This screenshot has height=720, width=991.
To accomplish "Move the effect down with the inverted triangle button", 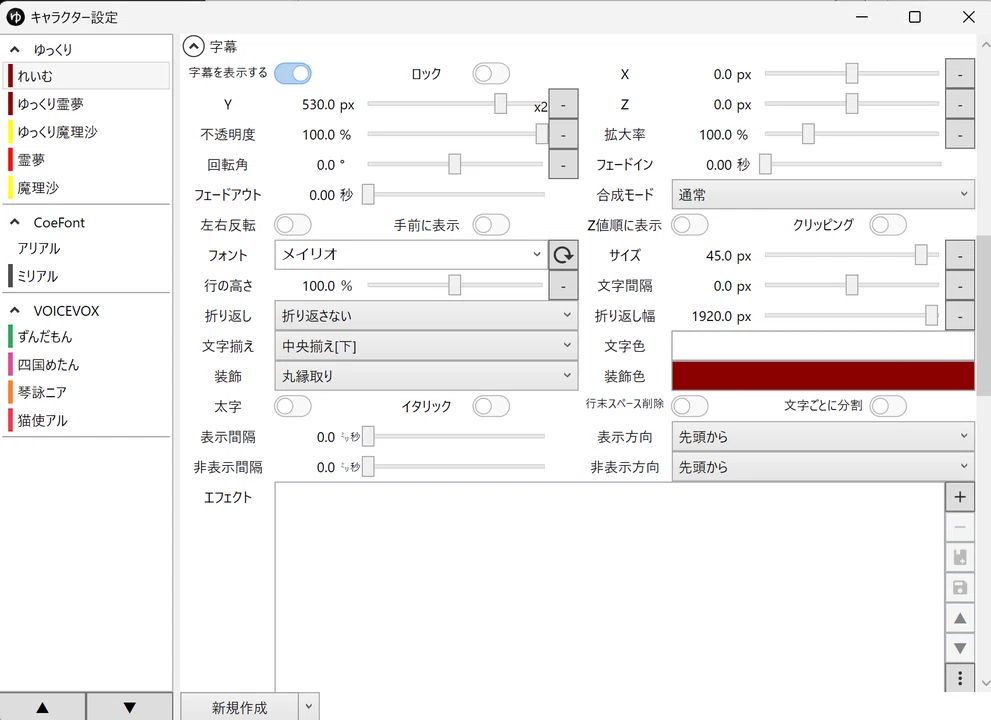I will [959, 649].
